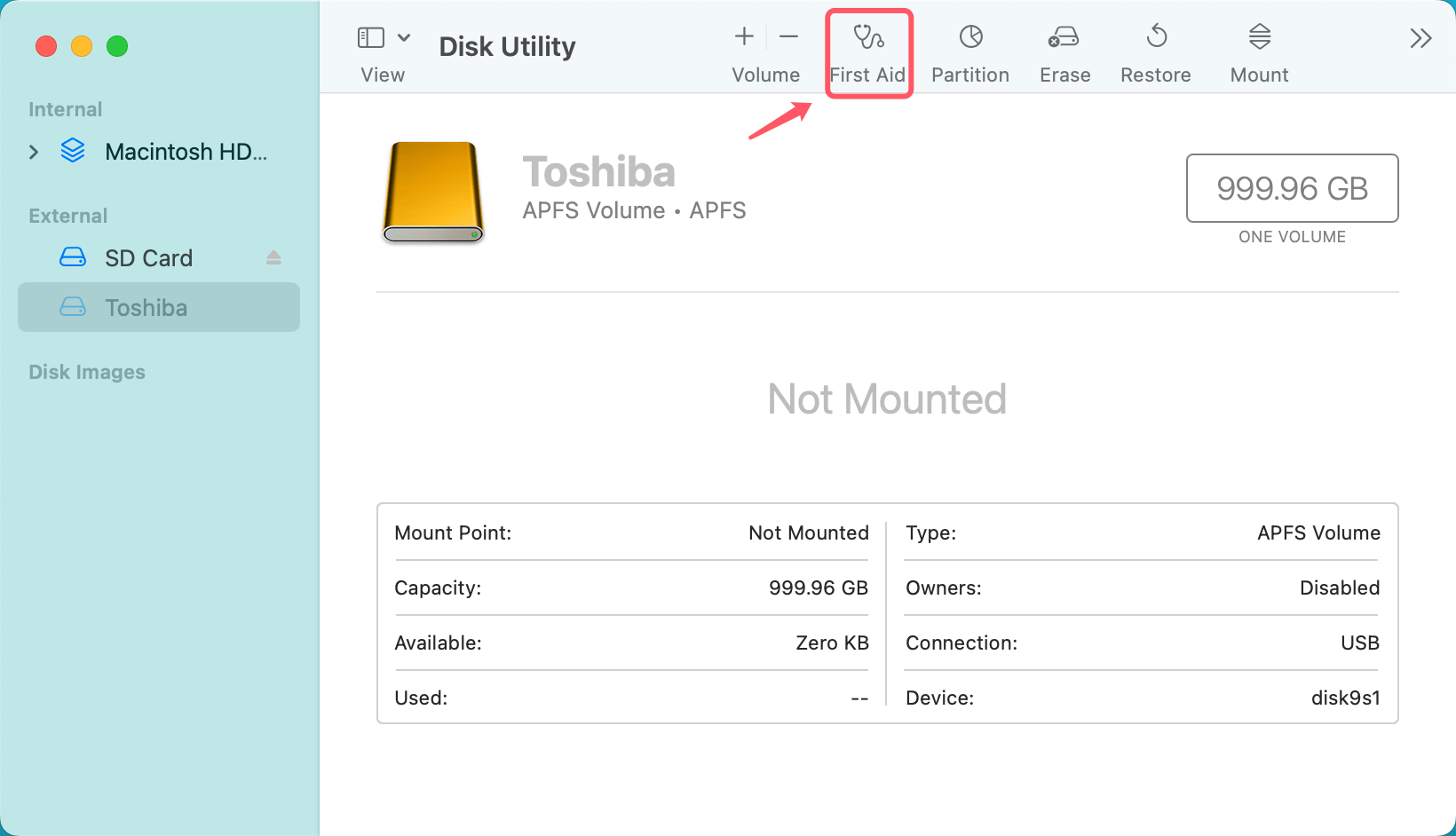Image resolution: width=1456 pixels, height=836 pixels.
Task: Remove volume with minus icon
Action: [788, 36]
